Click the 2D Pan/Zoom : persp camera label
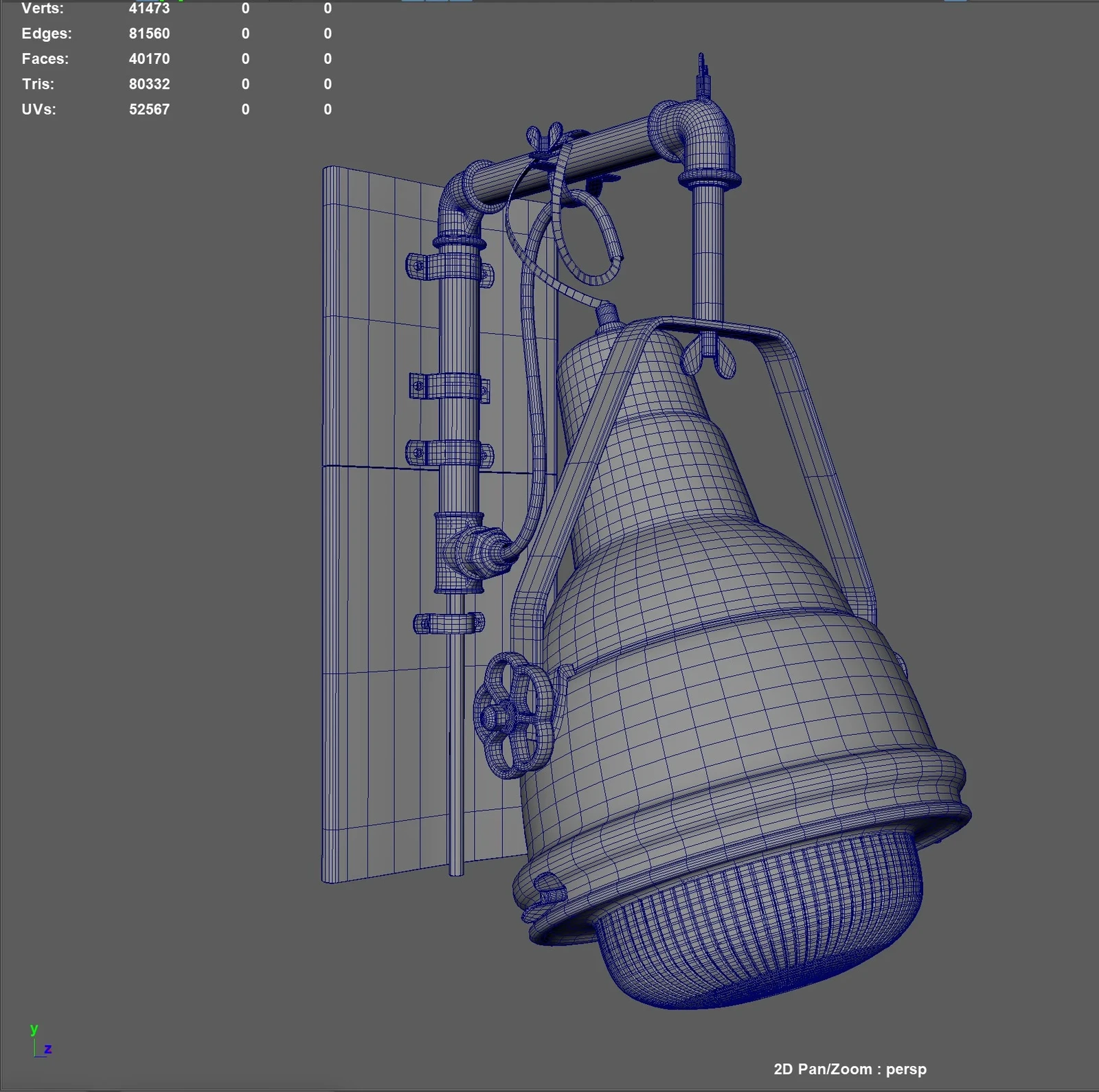The height and width of the screenshot is (1092, 1099). [850, 1069]
